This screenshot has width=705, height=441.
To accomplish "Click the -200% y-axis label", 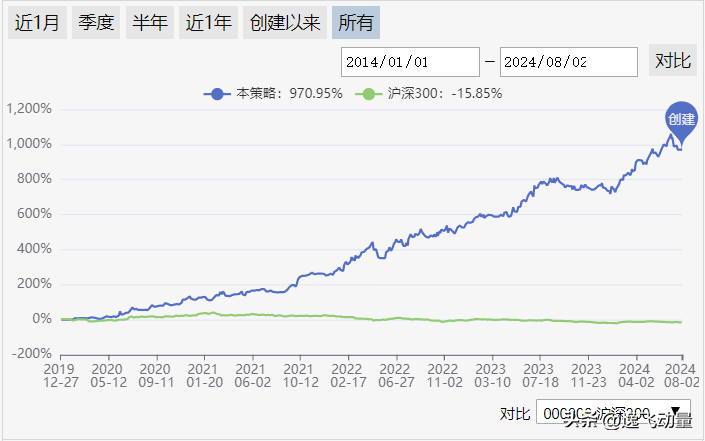I will point(31,354).
